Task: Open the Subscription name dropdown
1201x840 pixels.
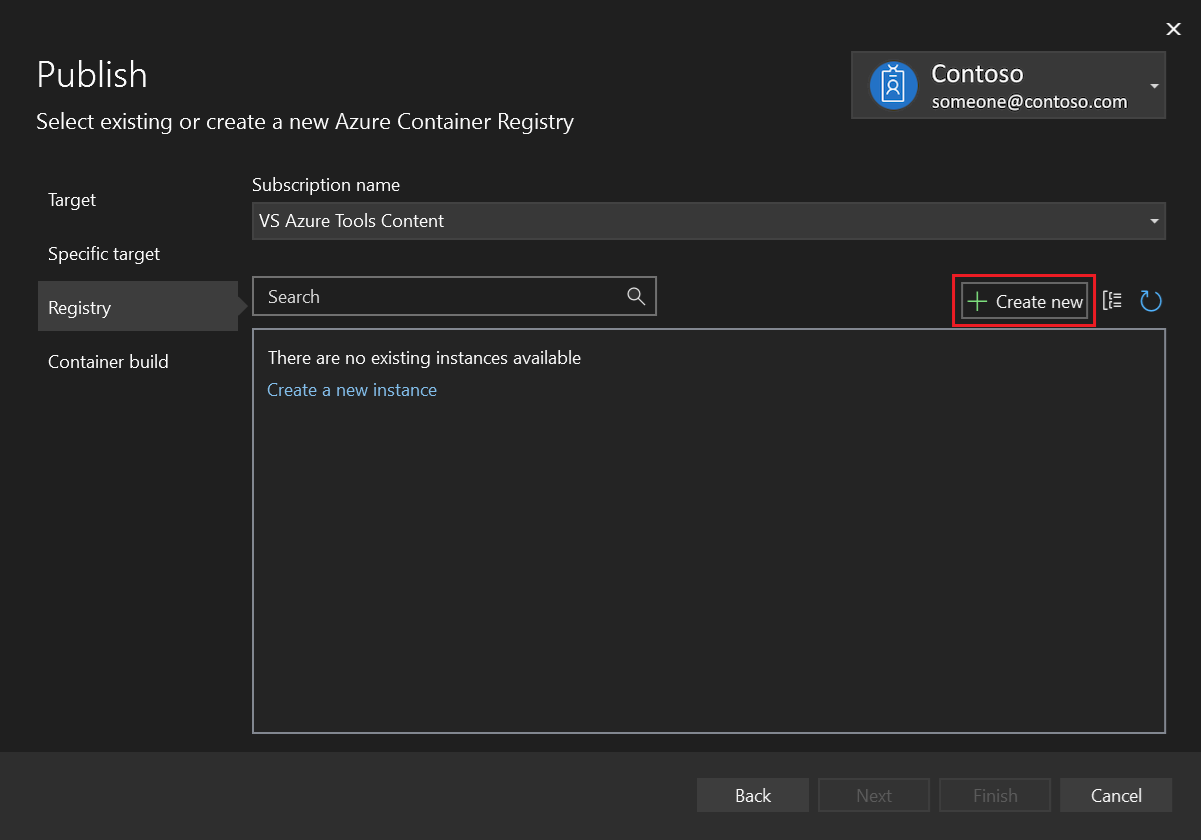Action: pos(1154,221)
